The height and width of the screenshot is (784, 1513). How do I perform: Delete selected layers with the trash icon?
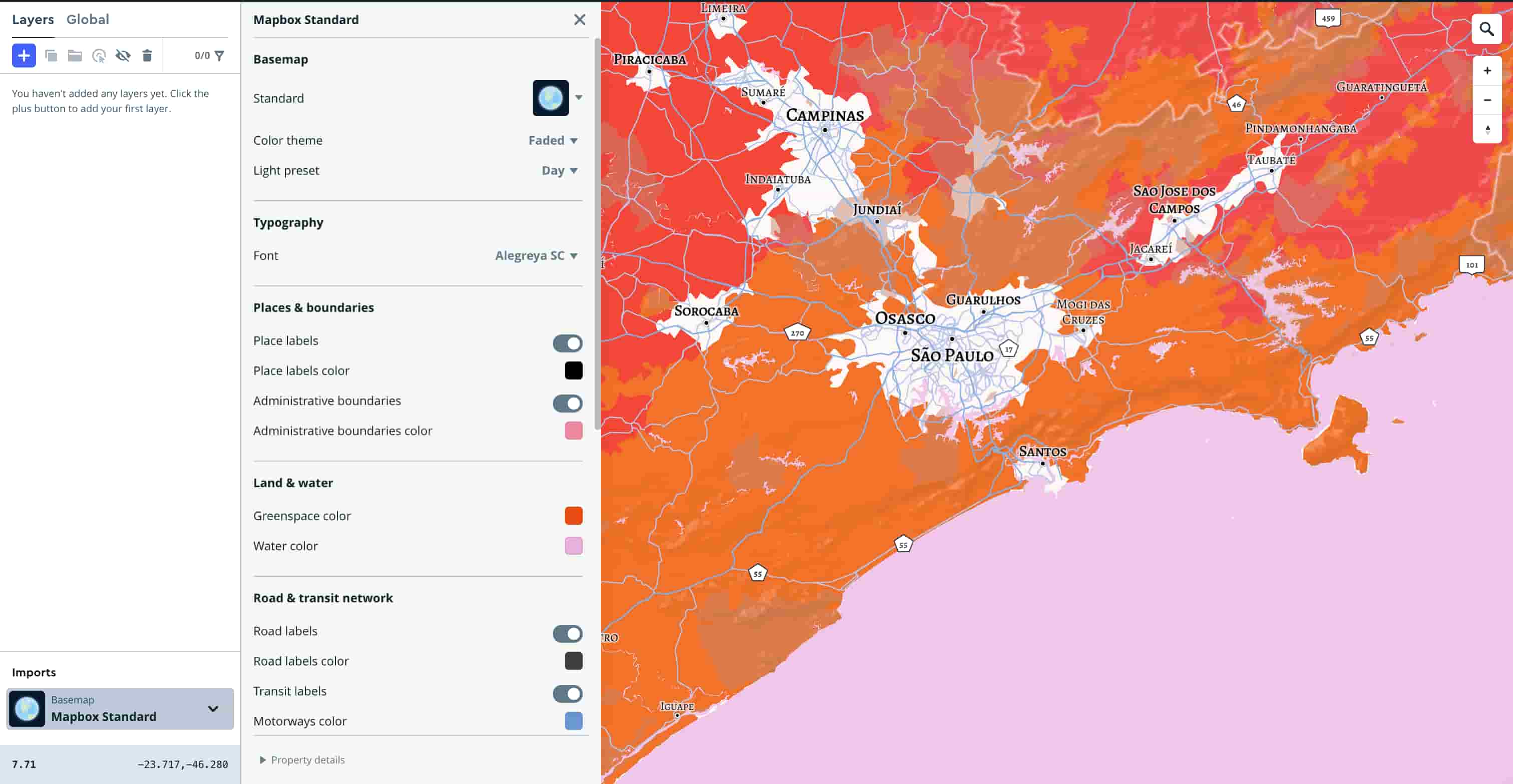point(147,55)
